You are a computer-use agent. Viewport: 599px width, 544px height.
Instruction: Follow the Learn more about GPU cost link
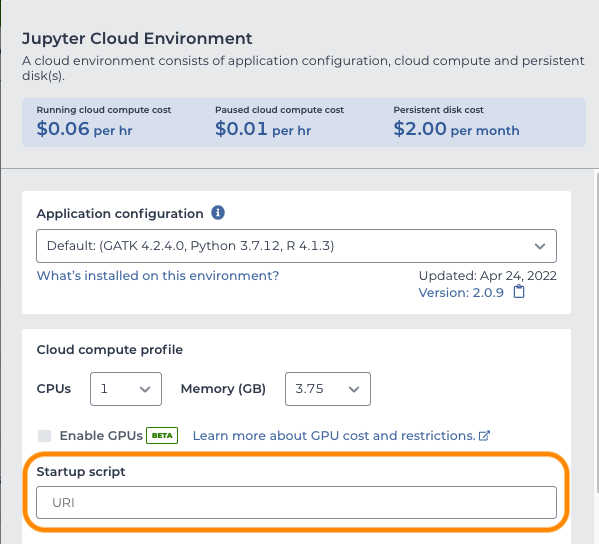pos(334,436)
